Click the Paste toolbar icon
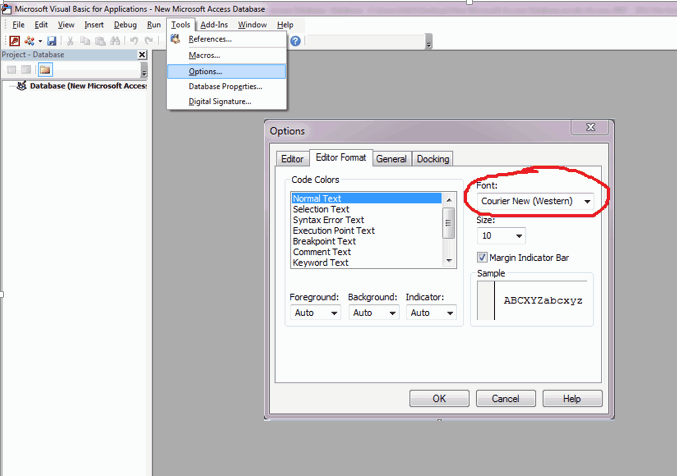Screen dimensions: 677x476 (100, 41)
